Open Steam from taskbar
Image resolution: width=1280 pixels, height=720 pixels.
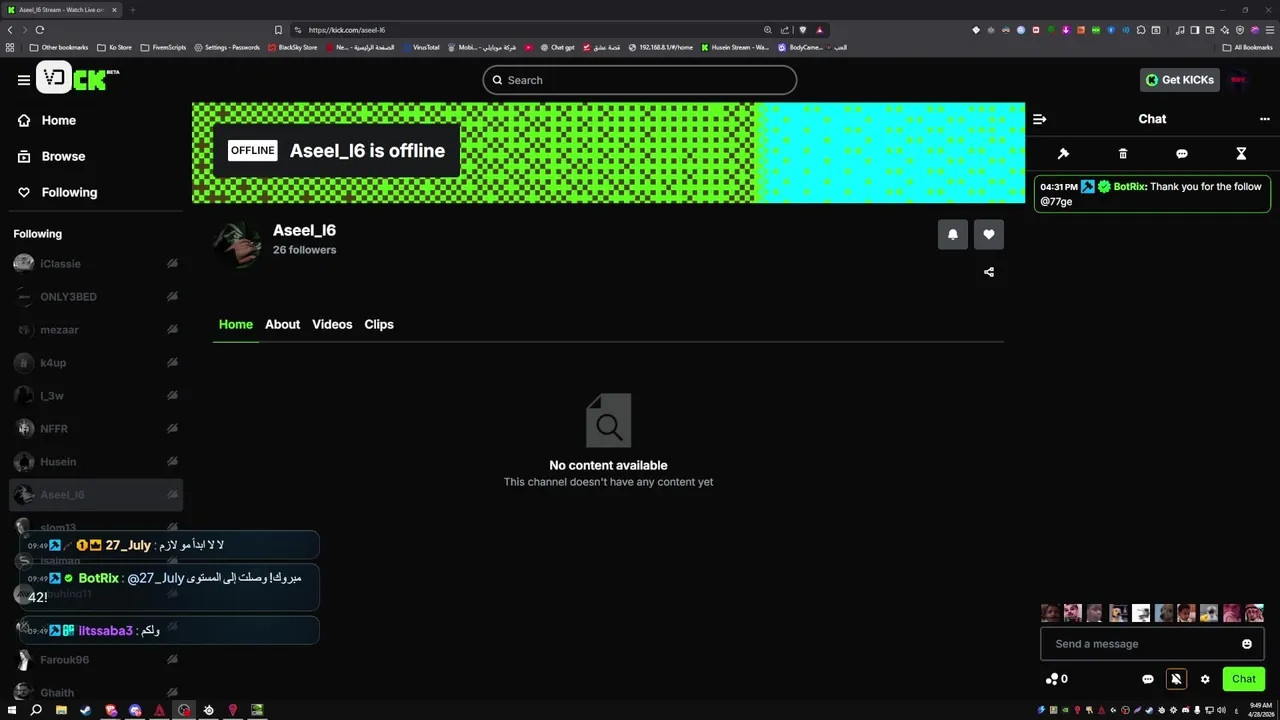point(85,710)
